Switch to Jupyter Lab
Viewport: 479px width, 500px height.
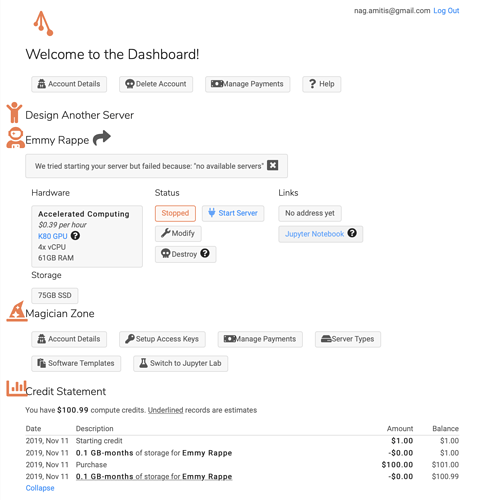pos(181,363)
